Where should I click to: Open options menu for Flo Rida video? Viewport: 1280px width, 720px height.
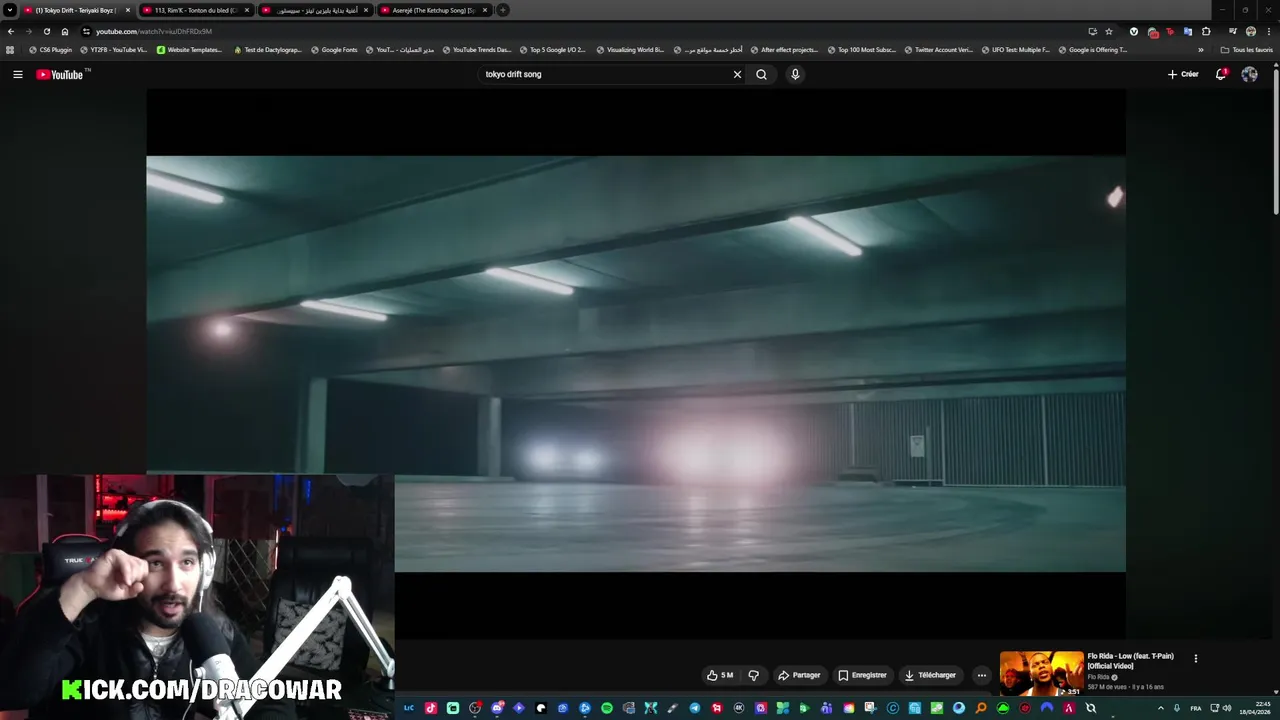(x=1195, y=658)
